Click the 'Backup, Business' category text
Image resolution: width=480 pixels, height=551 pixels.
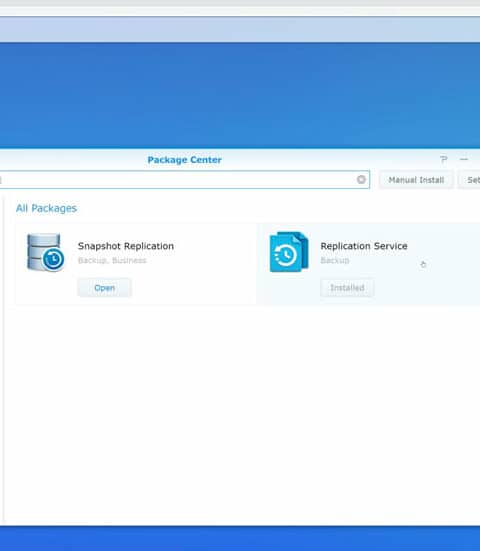(112, 260)
